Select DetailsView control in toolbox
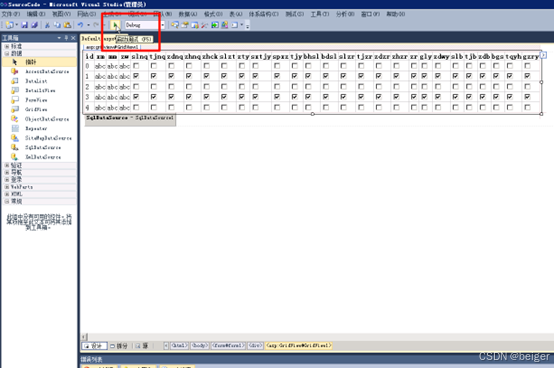 tap(39, 91)
